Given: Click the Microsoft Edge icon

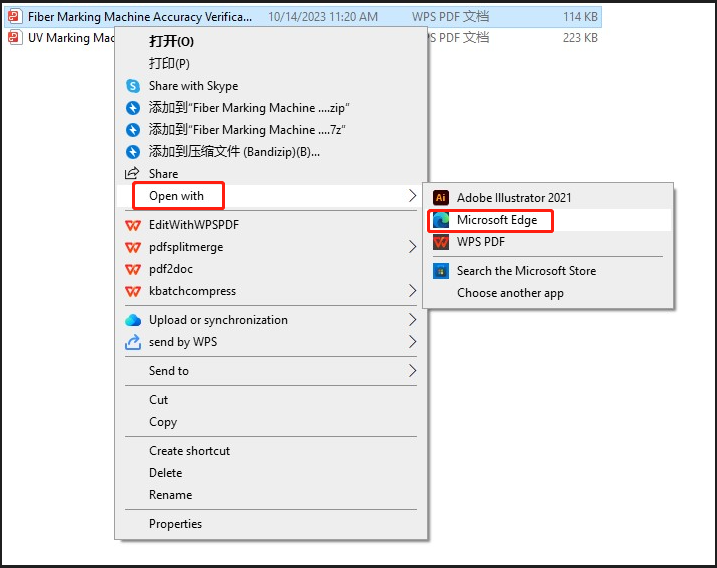Looking at the screenshot, I should pos(441,220).
